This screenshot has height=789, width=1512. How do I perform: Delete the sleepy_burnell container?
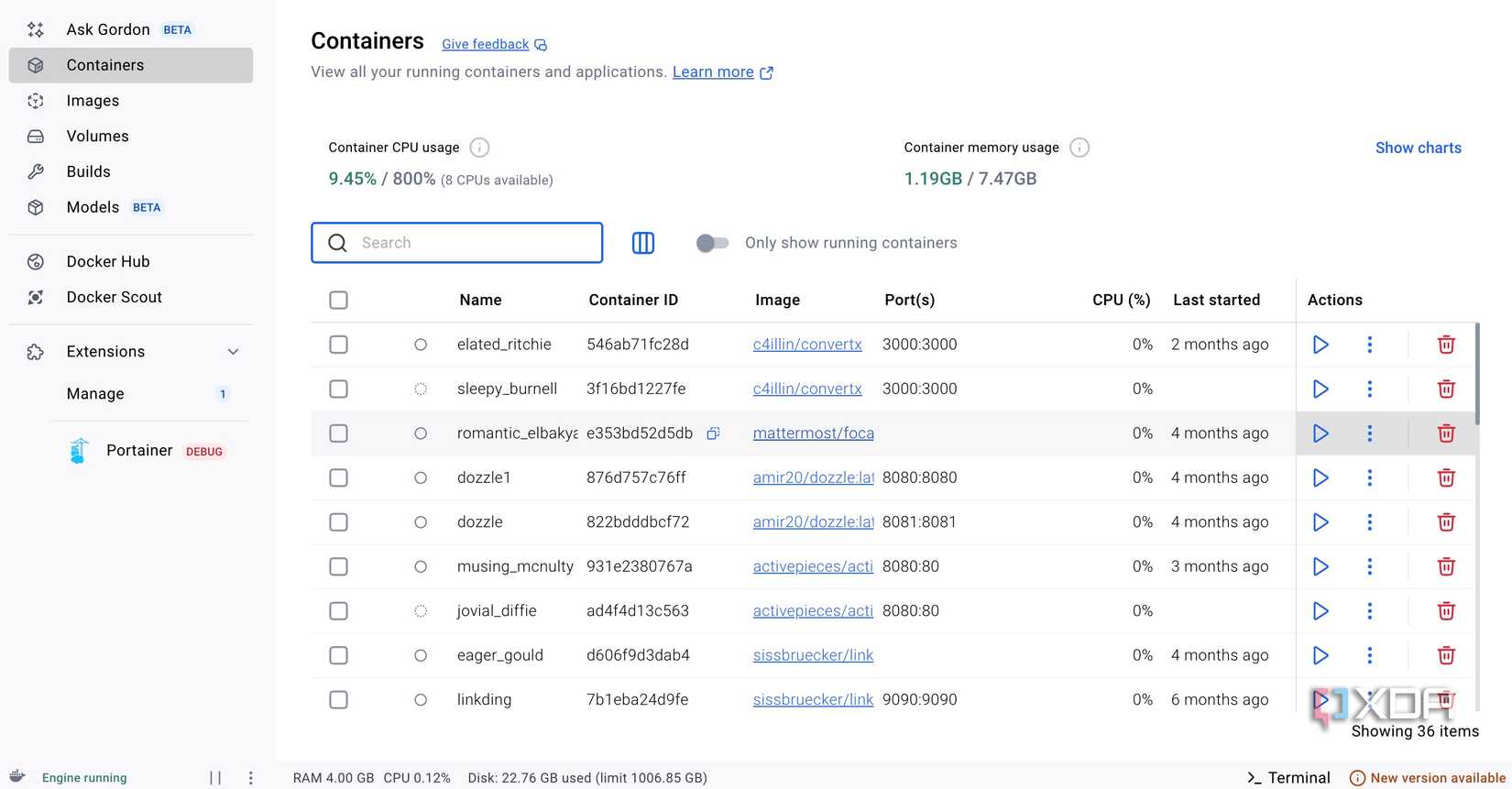(1446, 389)
